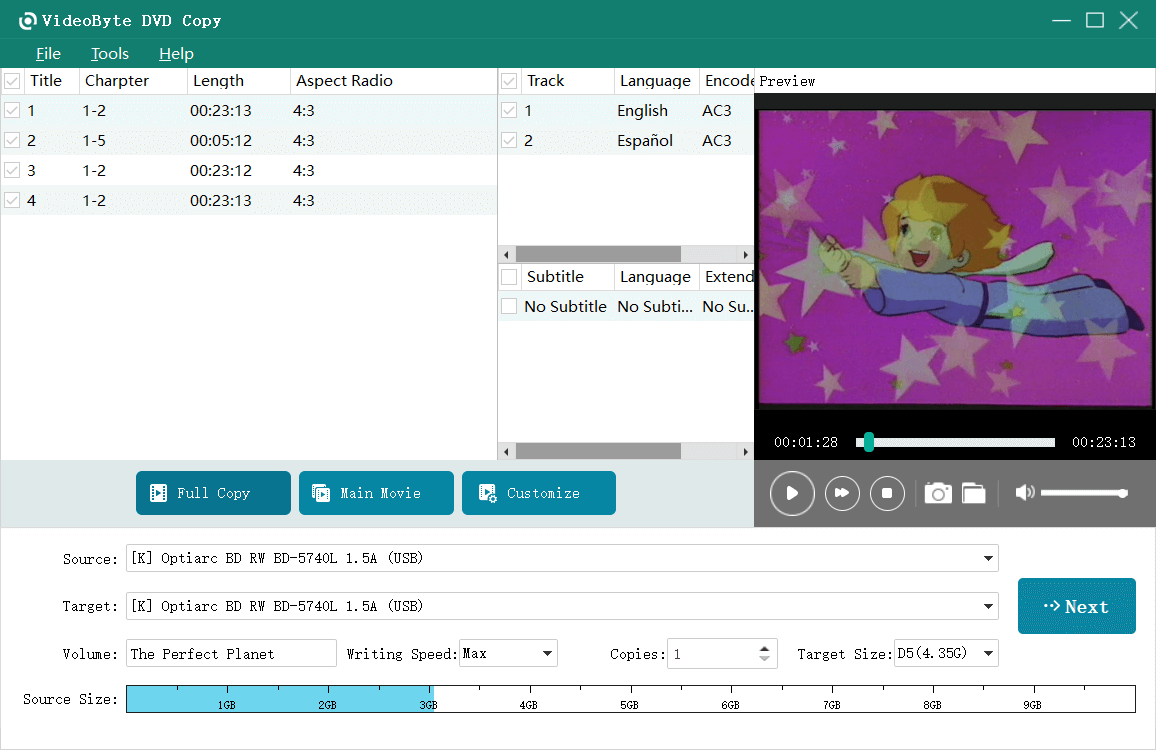Click the Length column header
Viewport: 1156px width, 750px height.
239,81
